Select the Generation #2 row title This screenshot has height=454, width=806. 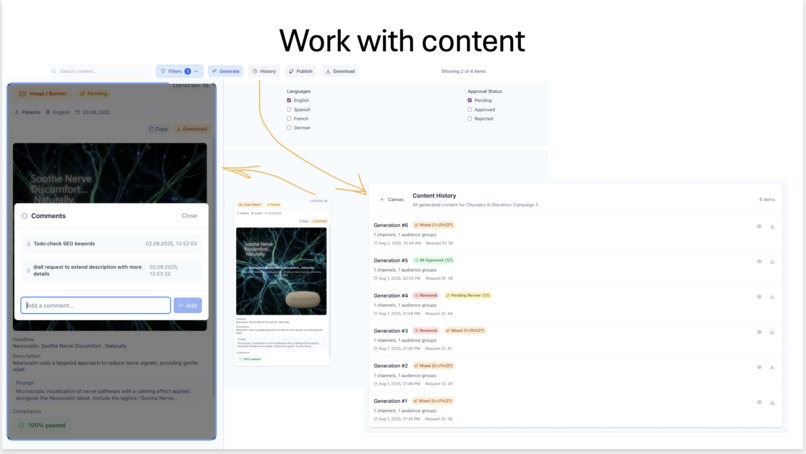[x=391, y=366]
